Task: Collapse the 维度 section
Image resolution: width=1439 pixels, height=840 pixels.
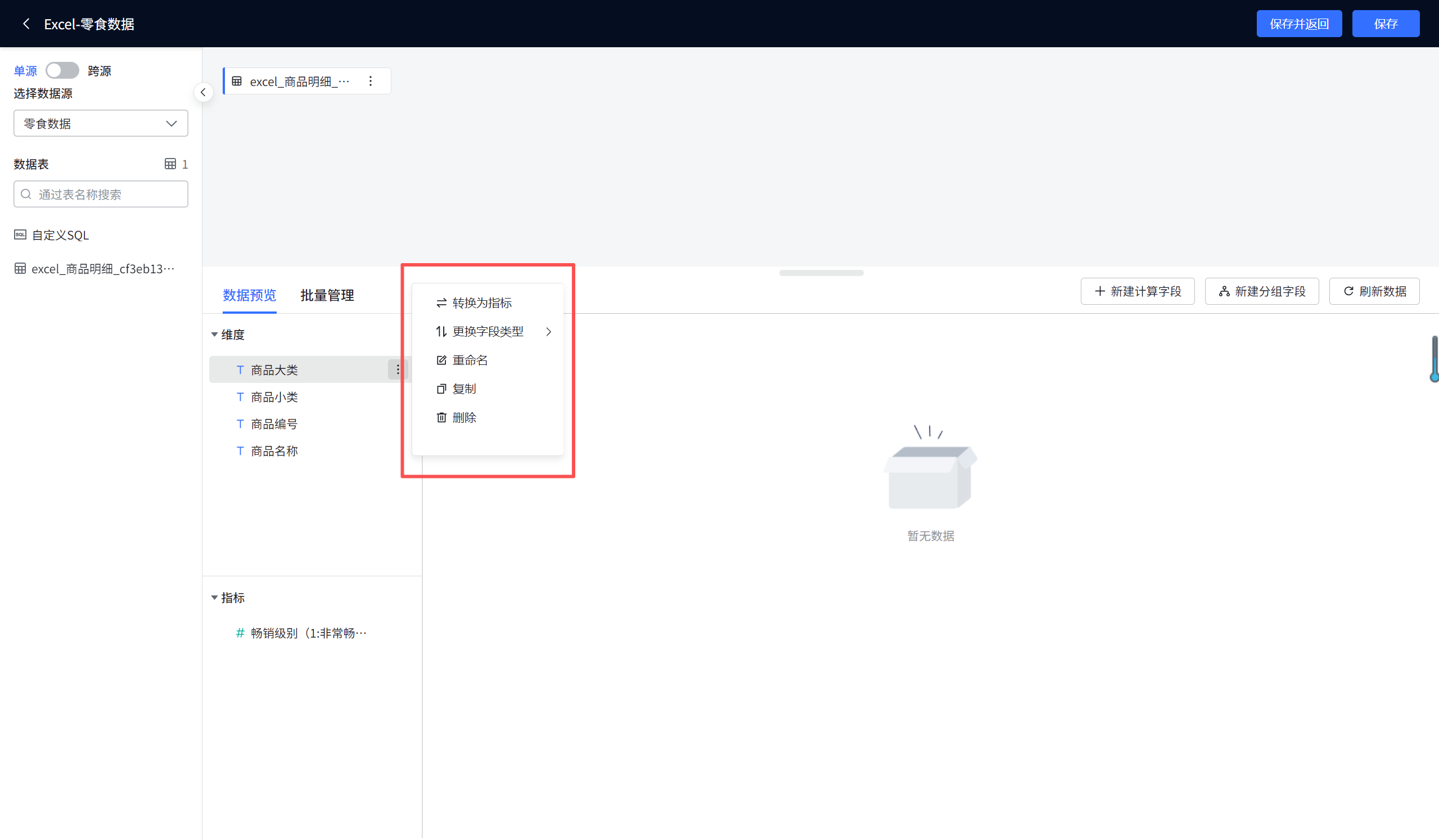Action: (x=214, y=334)
